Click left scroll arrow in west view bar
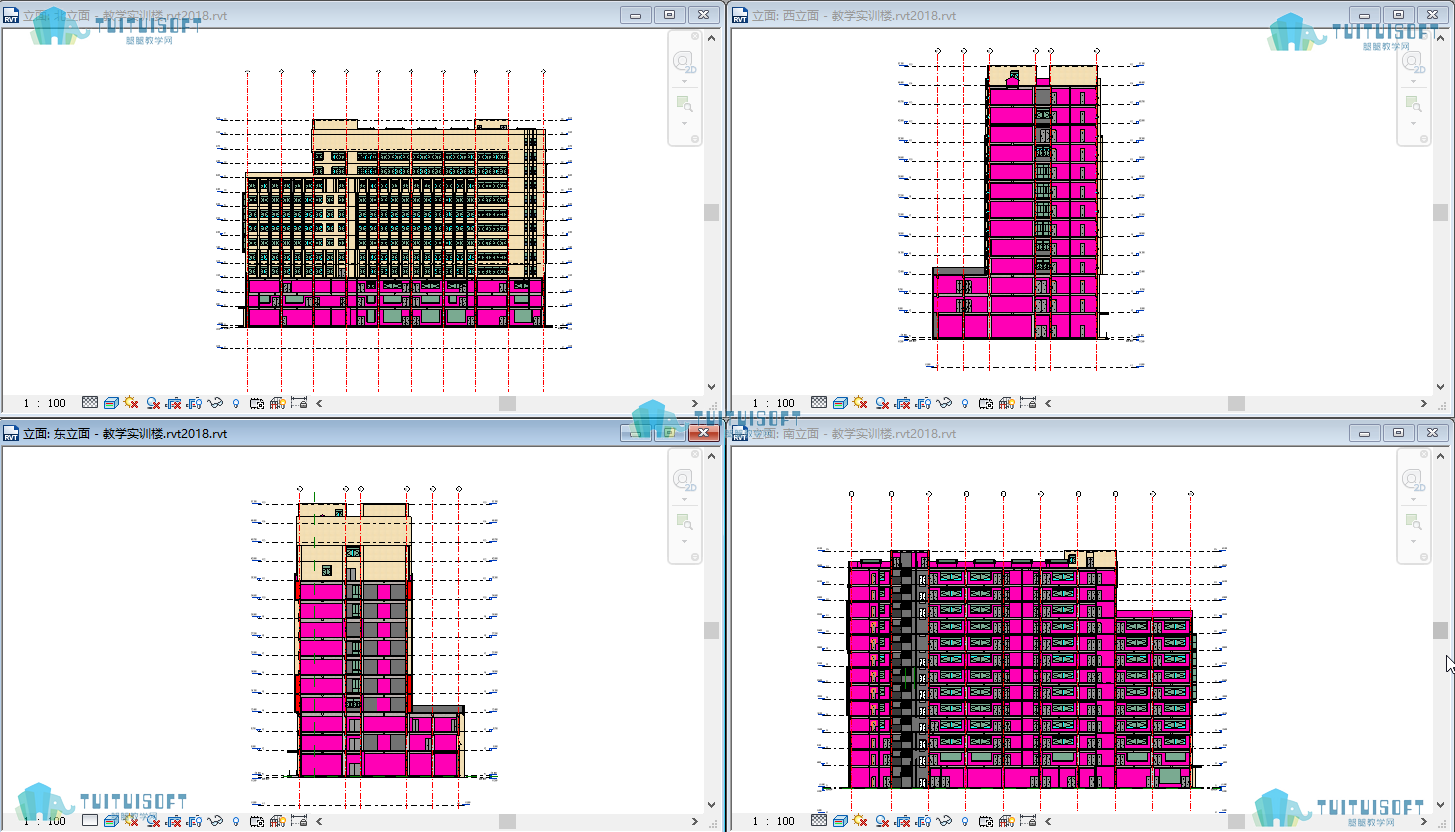This screenshot has height=832, width=1455. (1048, 403)
